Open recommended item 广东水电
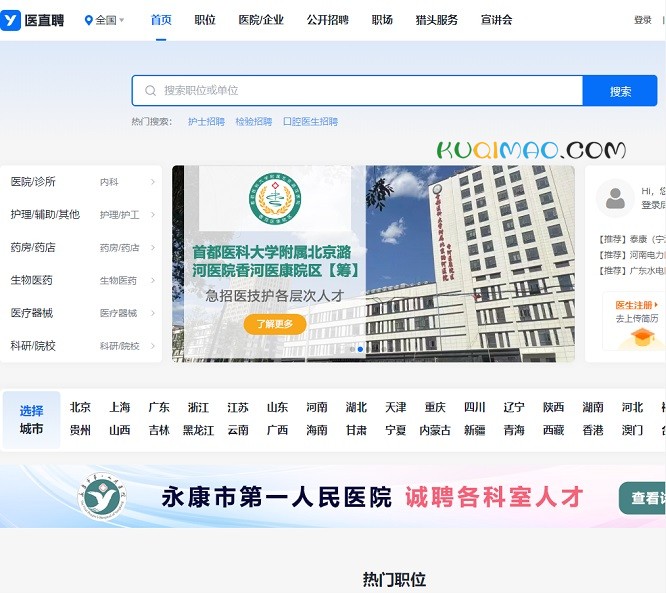Viewport: 666px width, 593px height. 632,271
